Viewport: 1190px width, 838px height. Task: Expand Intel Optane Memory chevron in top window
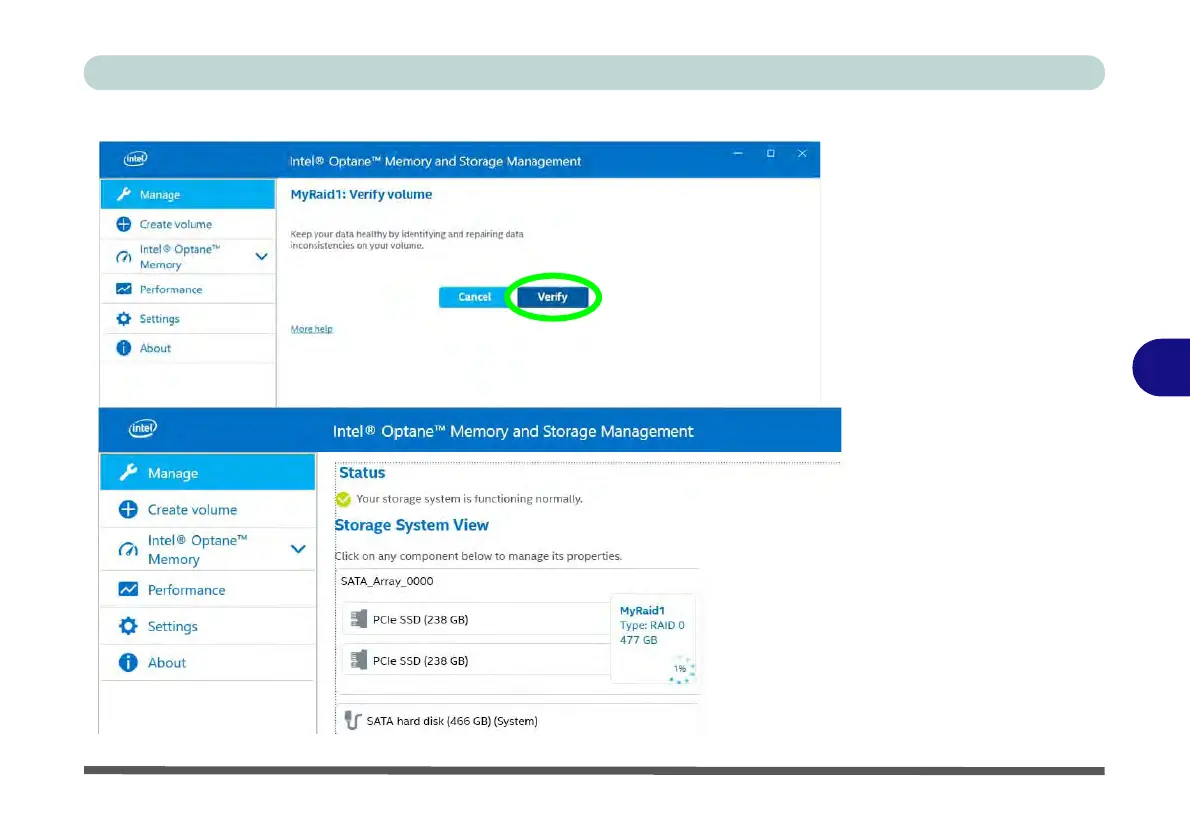[261, 257]
